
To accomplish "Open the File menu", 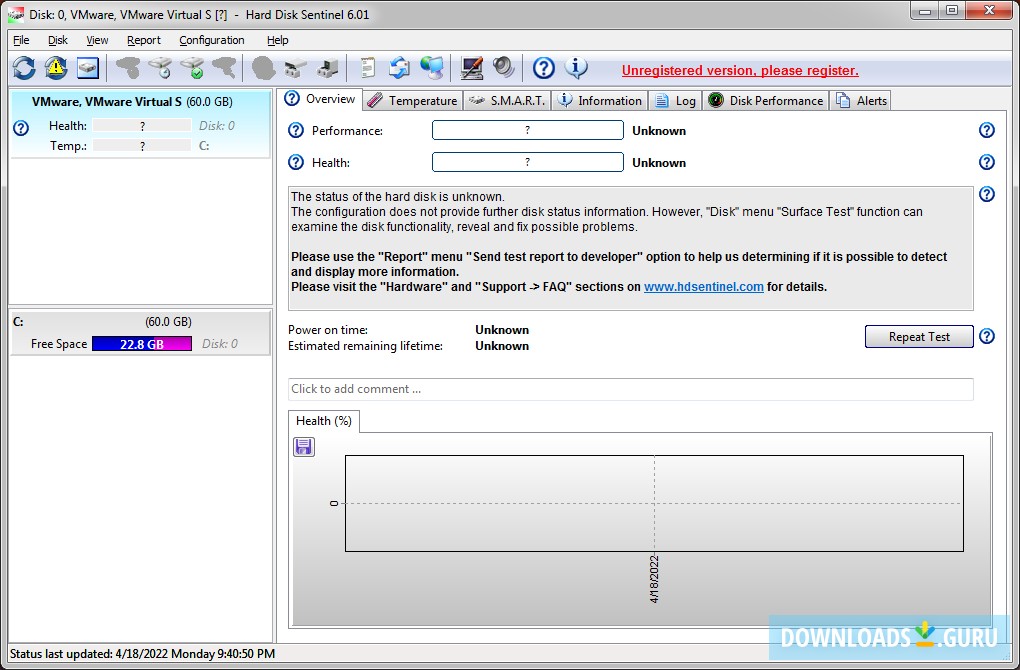I will (x=21, y=40).
